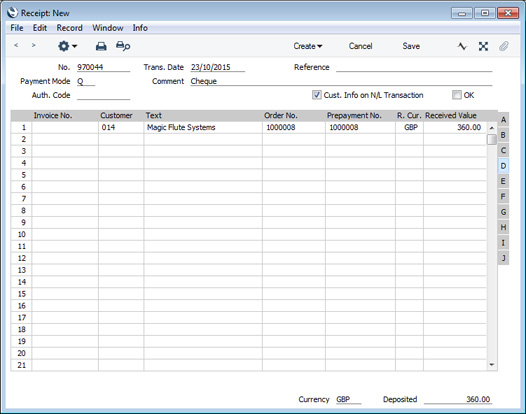Select flip tab G

click(x=503, y=212)
